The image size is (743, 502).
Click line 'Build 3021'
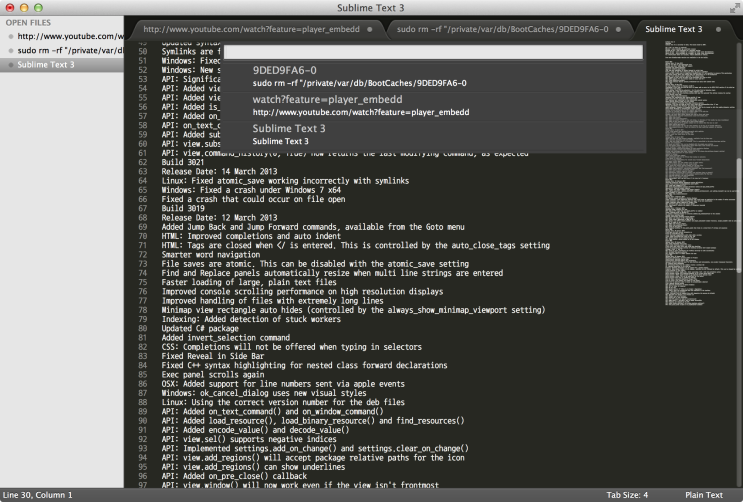click(183, 162)
